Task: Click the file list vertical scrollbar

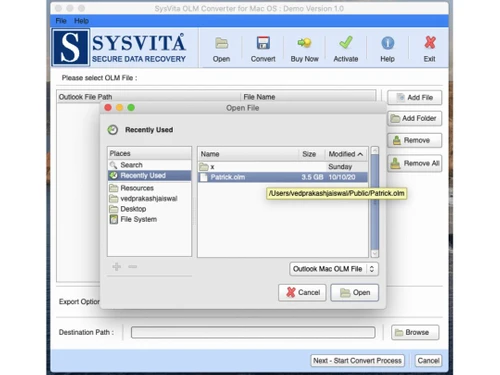Action: [x=375, y=202]
